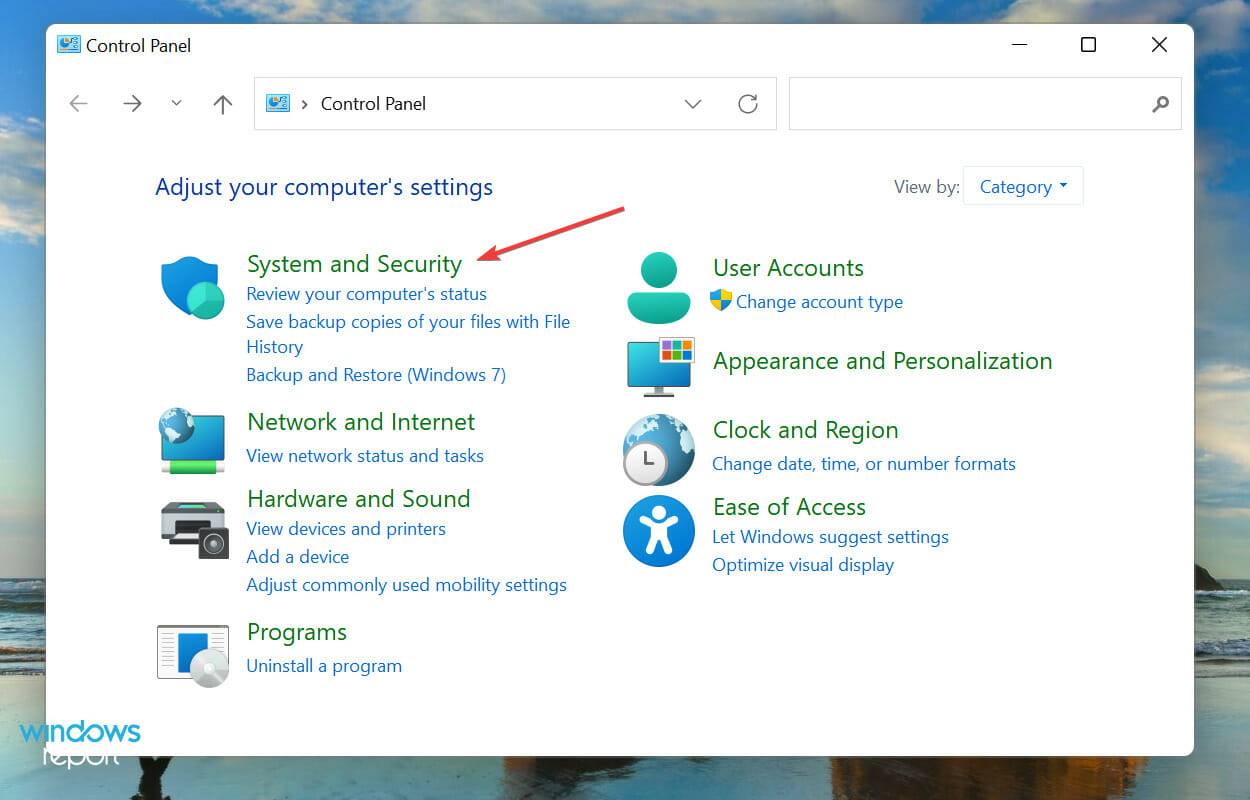Select the User Accounts icon
The image size is (1250, 800).
(x=658, y=287)
